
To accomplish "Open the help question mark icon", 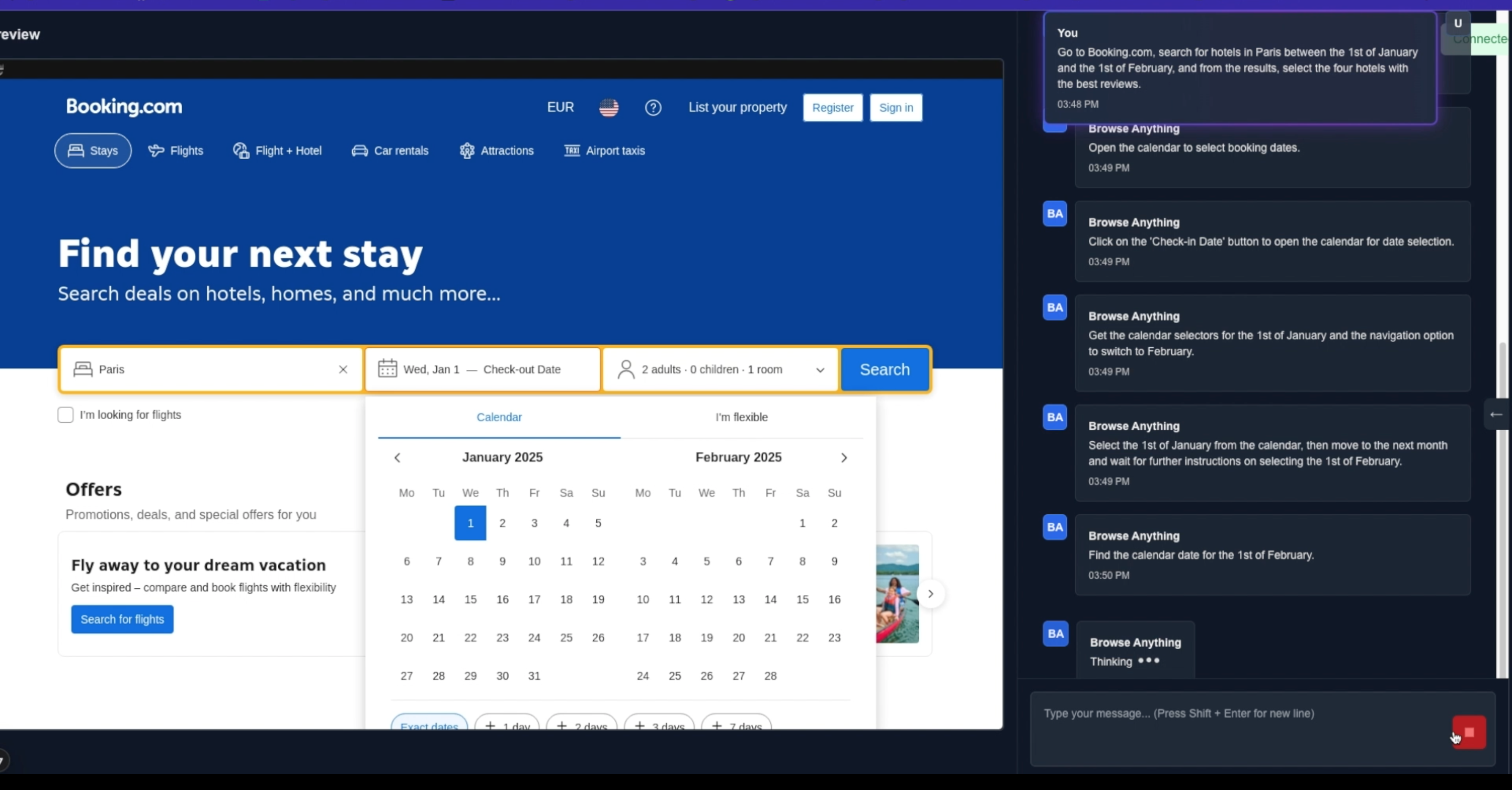I will click(653, 108).
